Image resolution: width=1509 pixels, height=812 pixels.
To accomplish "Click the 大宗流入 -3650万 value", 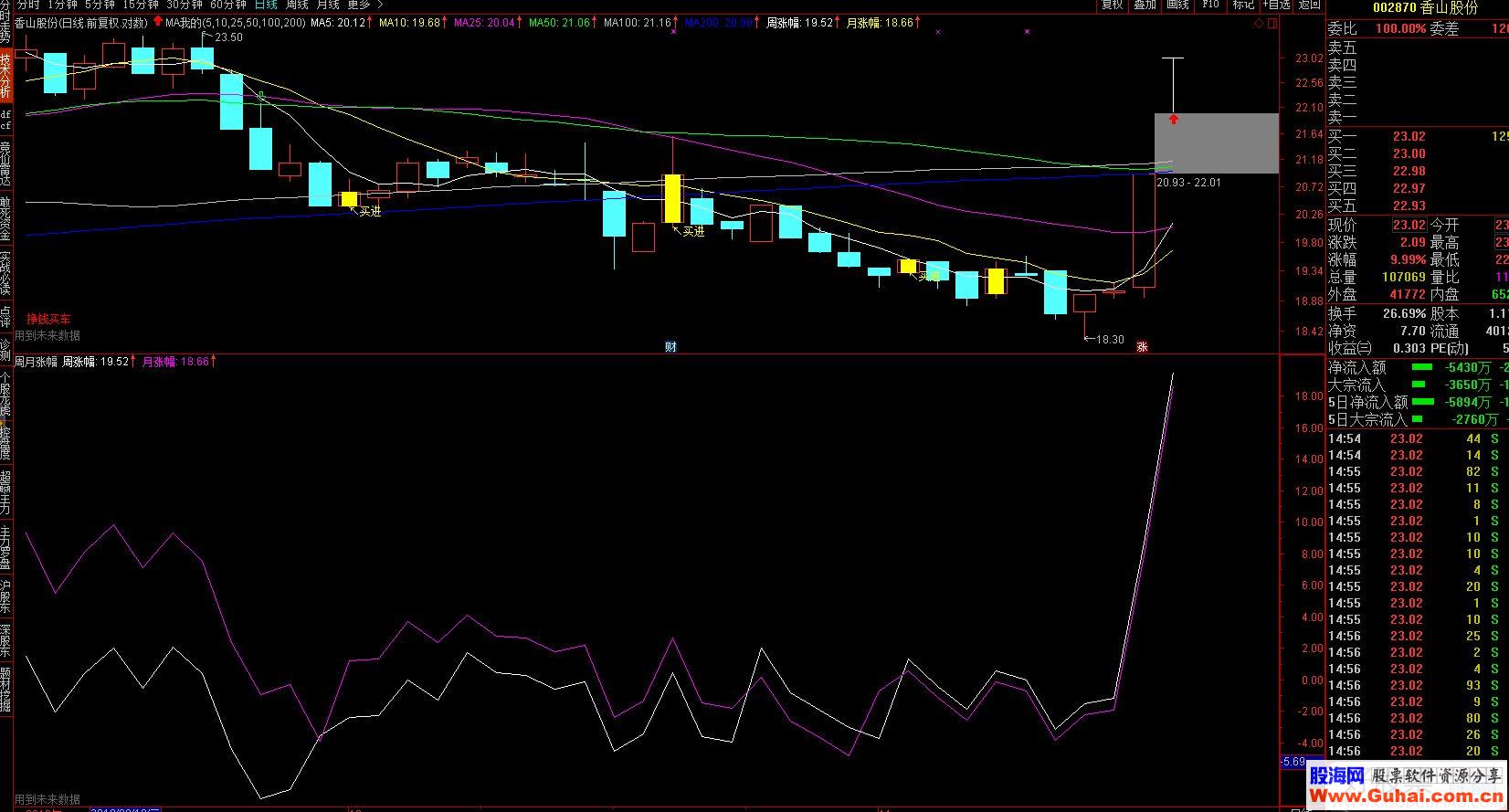I will click(x=1467, y=385).
